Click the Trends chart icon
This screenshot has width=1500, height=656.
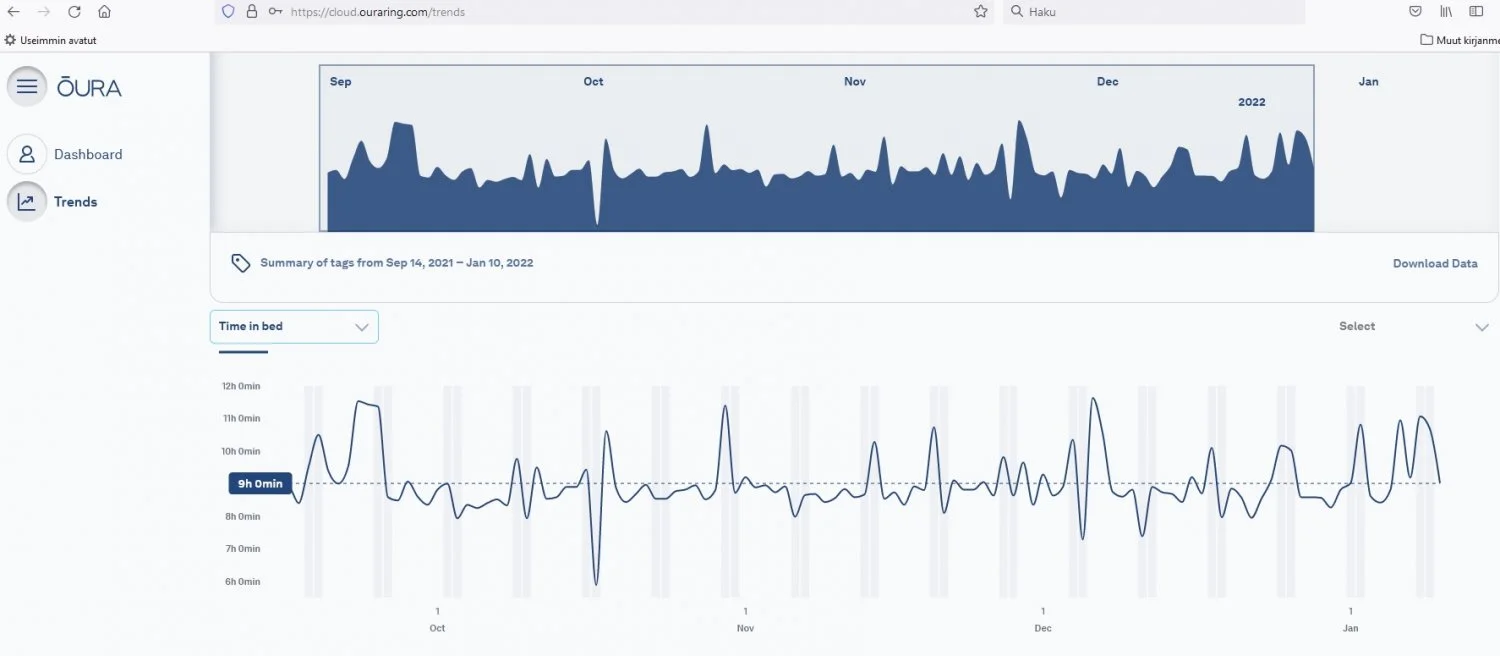(x=27, y=202)
